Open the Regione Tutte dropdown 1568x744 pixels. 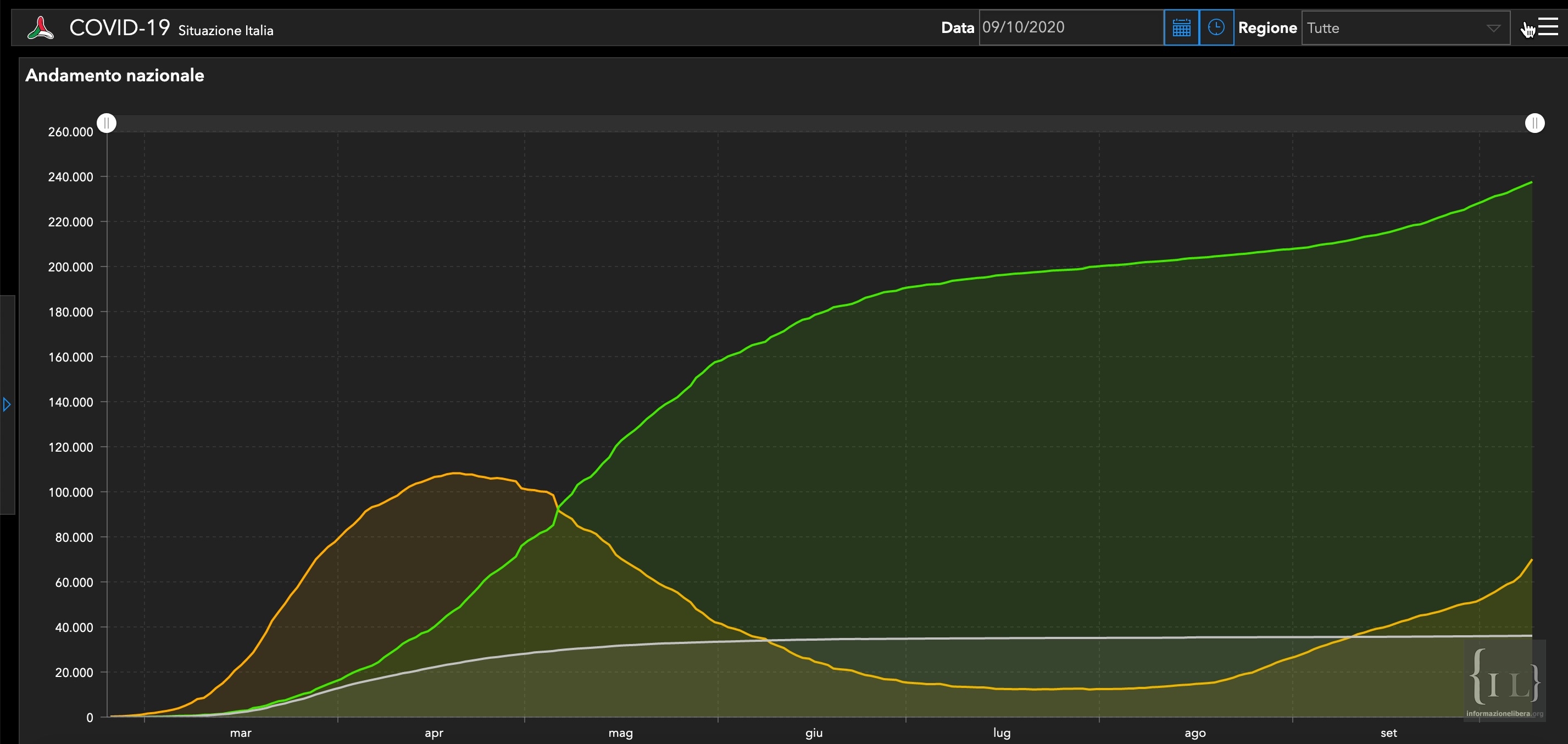(x=1394, y=28)
